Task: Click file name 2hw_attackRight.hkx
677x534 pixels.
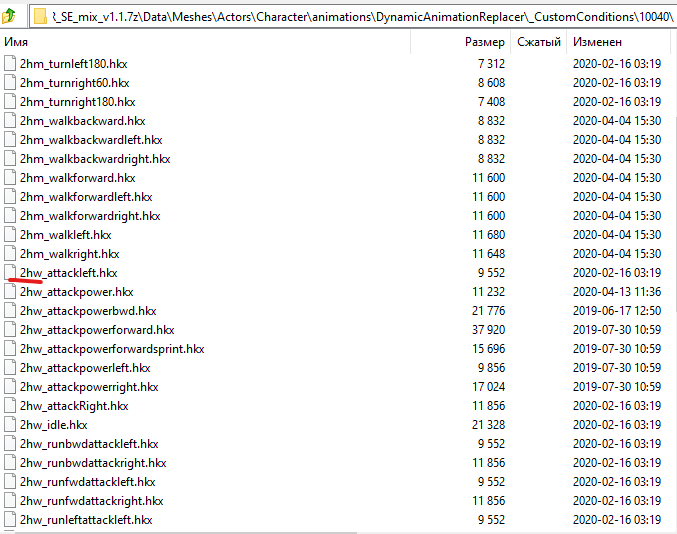Action: [x=74, y=406]
